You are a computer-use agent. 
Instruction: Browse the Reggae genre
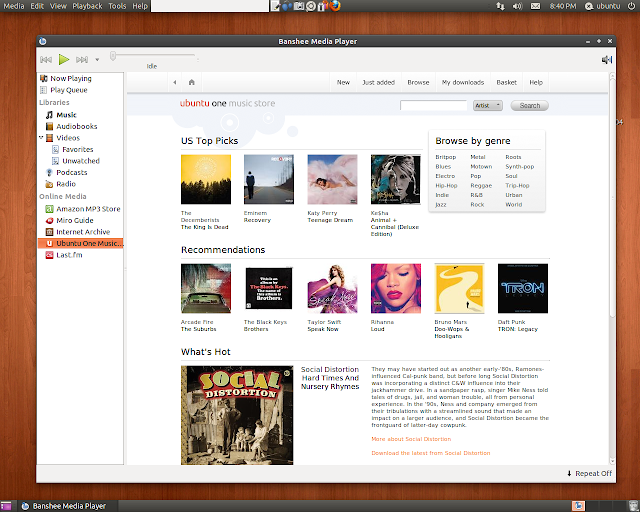click(x=481, y=186)
